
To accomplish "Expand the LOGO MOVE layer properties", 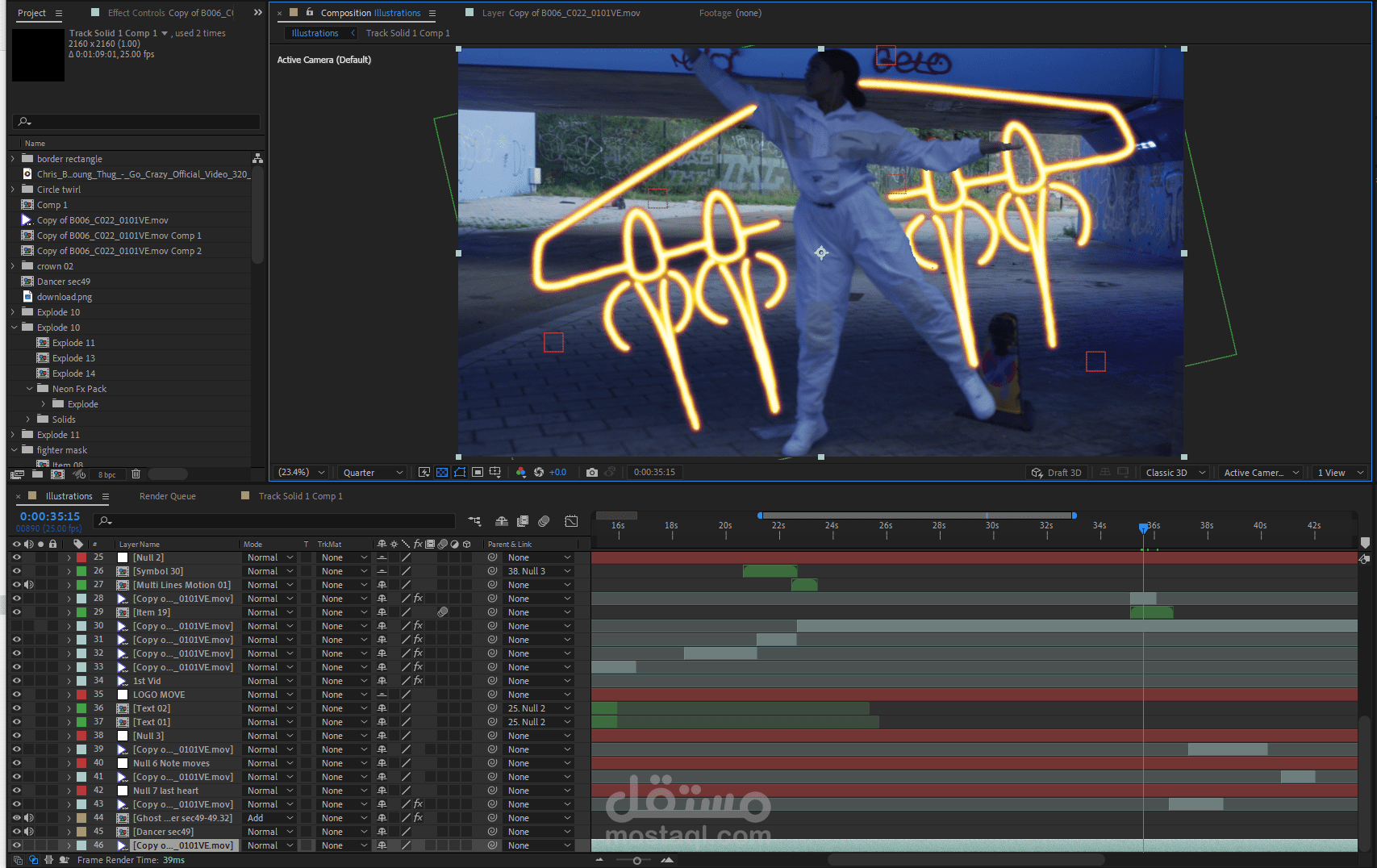I will [69, 695].
